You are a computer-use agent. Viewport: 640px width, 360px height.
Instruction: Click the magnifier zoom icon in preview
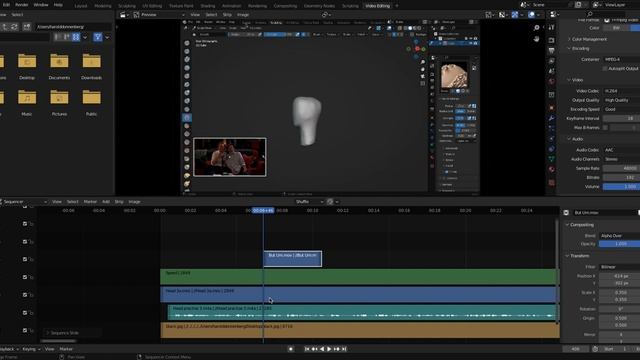point(536,28)
